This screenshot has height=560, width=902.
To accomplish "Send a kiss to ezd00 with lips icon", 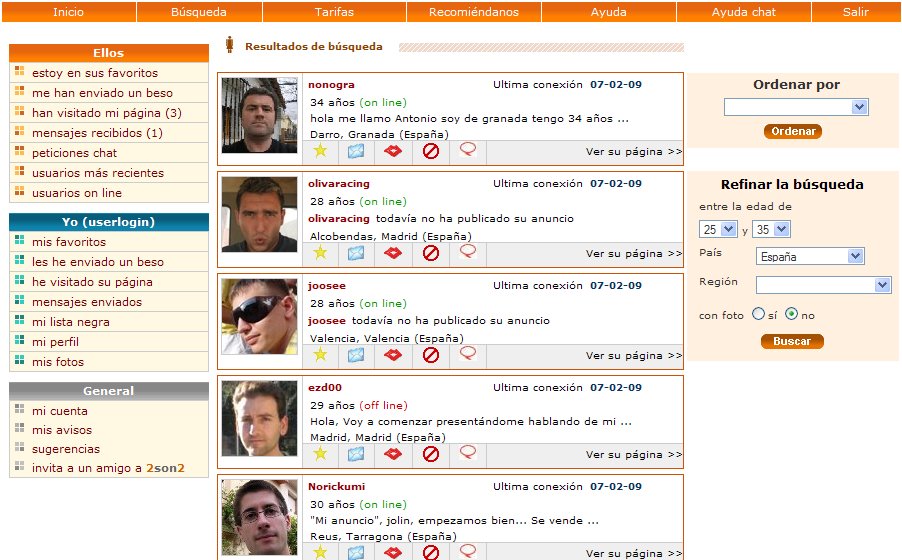I will pos(393,454).
